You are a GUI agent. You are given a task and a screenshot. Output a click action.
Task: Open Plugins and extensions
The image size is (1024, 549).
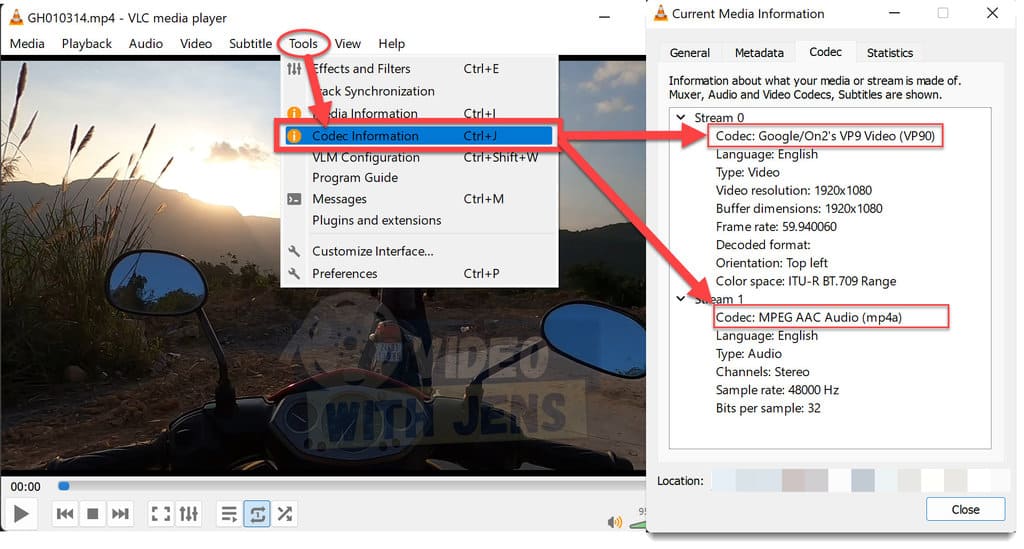(x=421, y=221)
